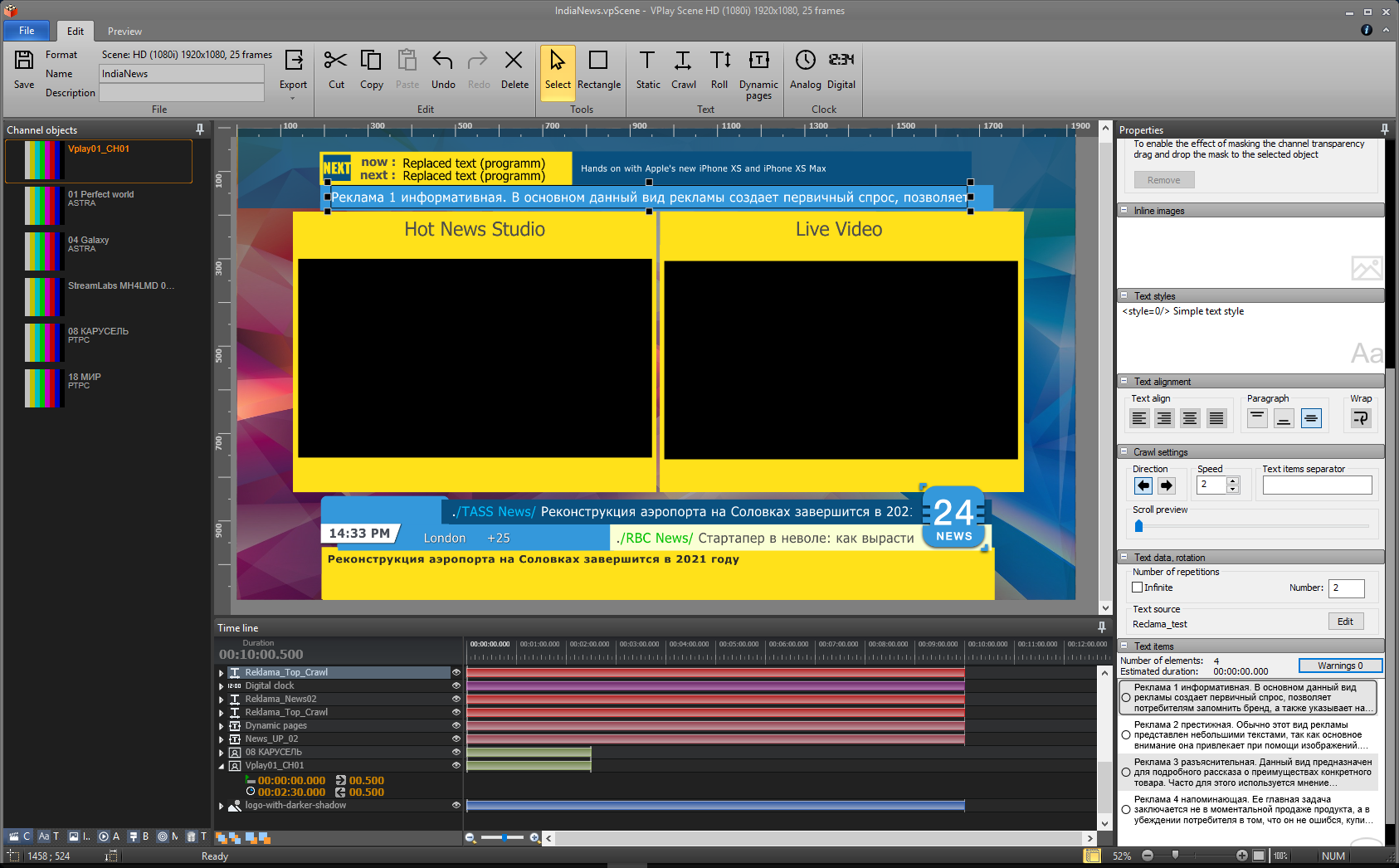Activate the Rectangle tool
This screenshot has width=1399, height=868.
click(599, 71)
